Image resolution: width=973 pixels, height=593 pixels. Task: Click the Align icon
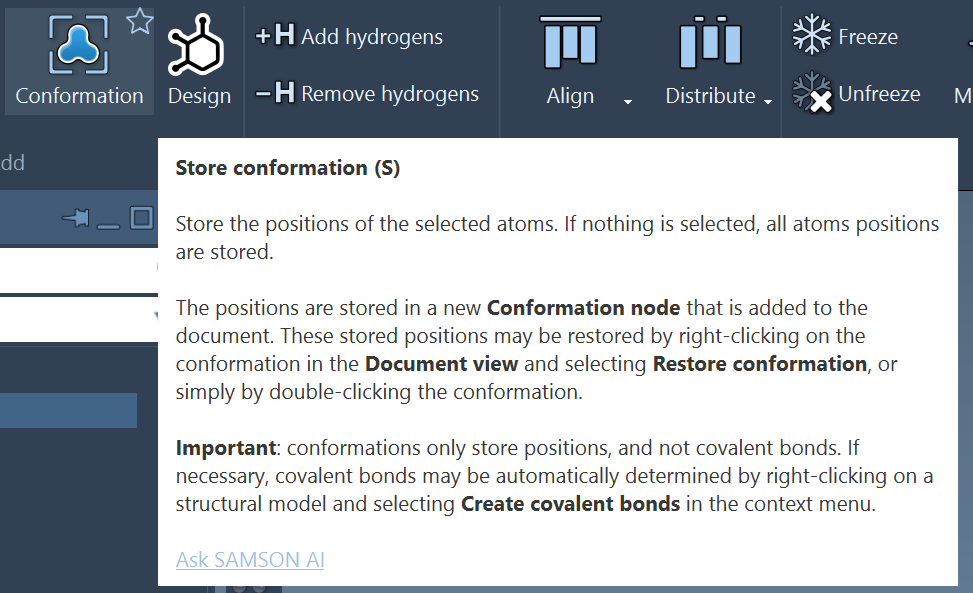coord(570,43)
